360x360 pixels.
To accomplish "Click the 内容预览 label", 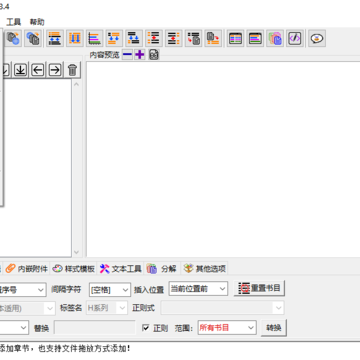I will pos(104,55).
